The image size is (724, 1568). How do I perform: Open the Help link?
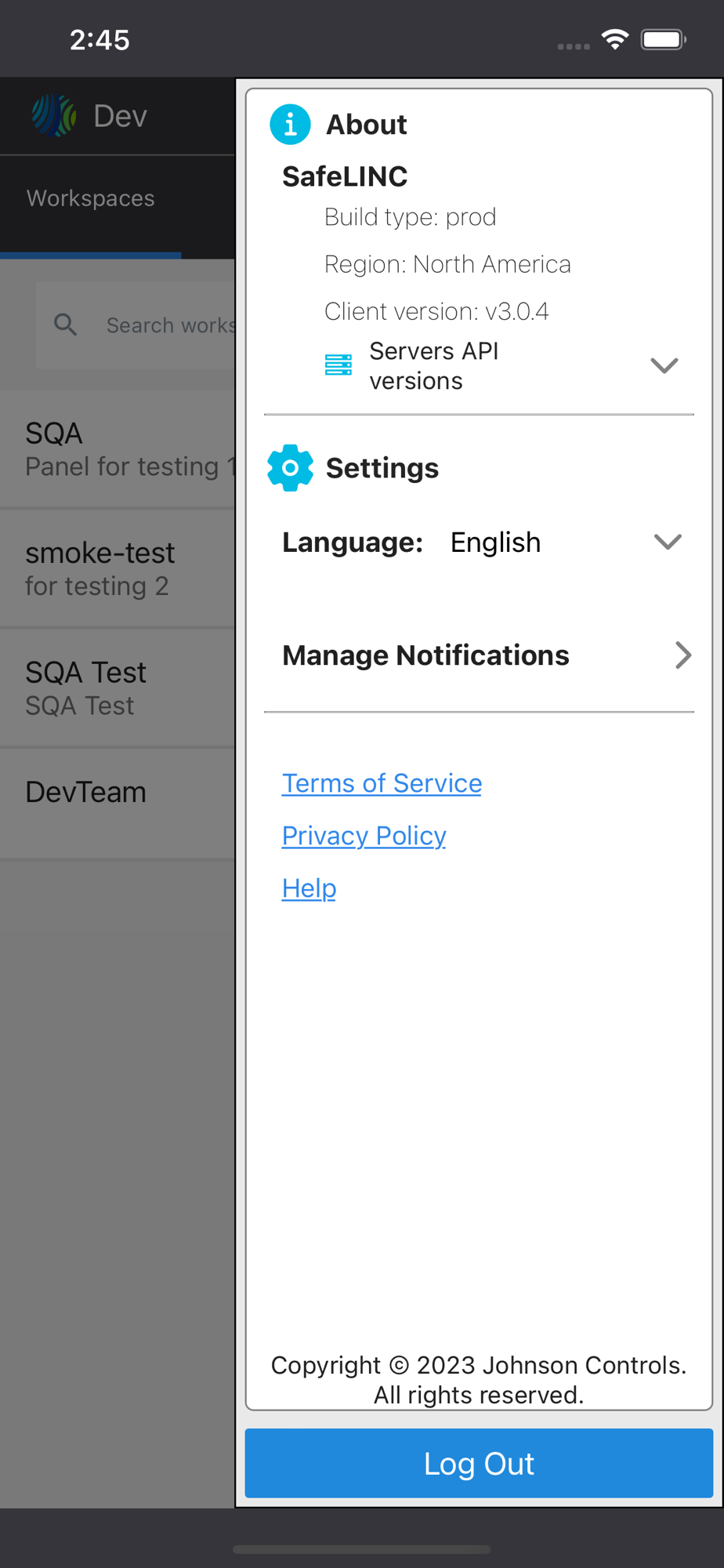tap(310, 888)
